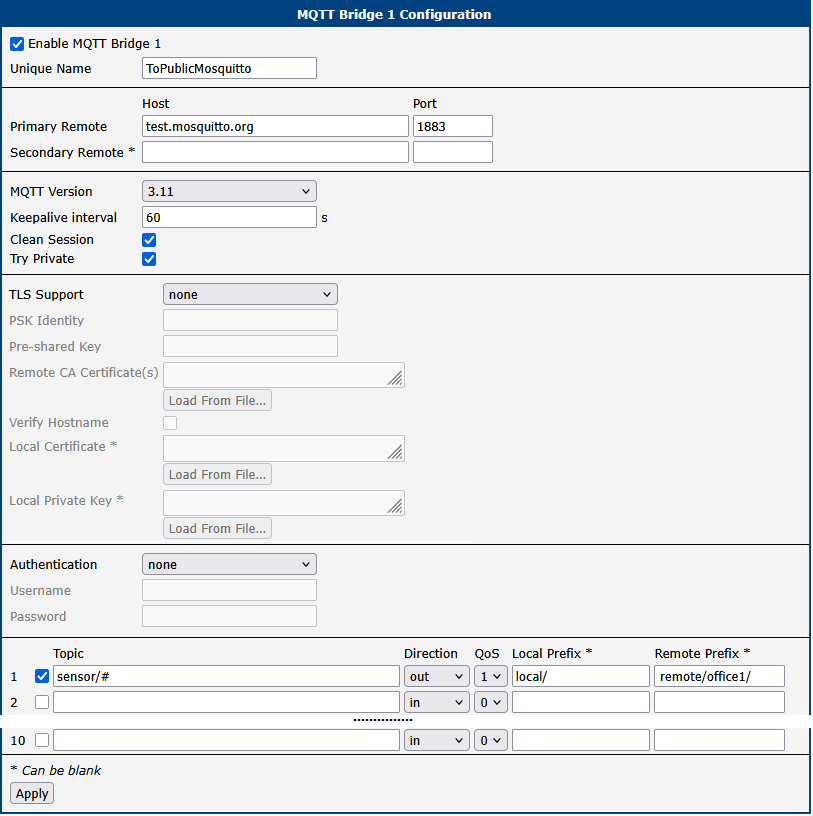Click the Local Certificate text area
Viewport: 813px width, 816px height.
coord(284,449)
